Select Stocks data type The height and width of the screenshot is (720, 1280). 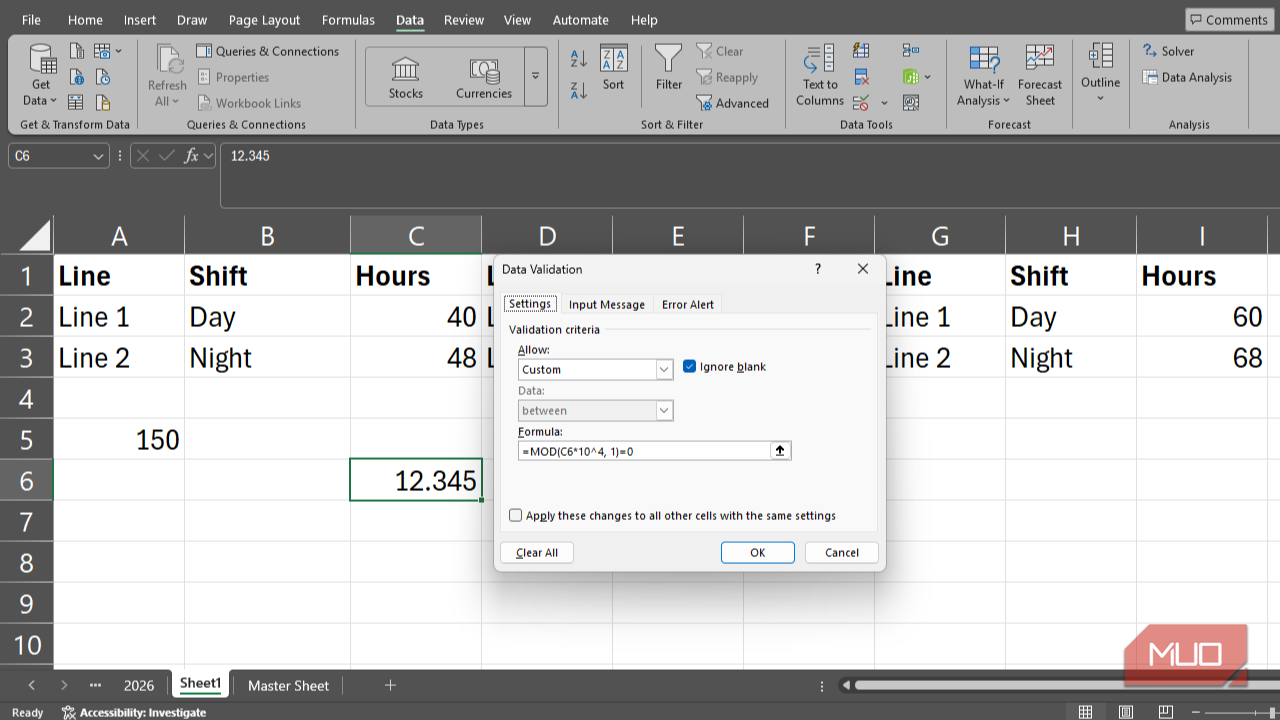tap(406, 77)
